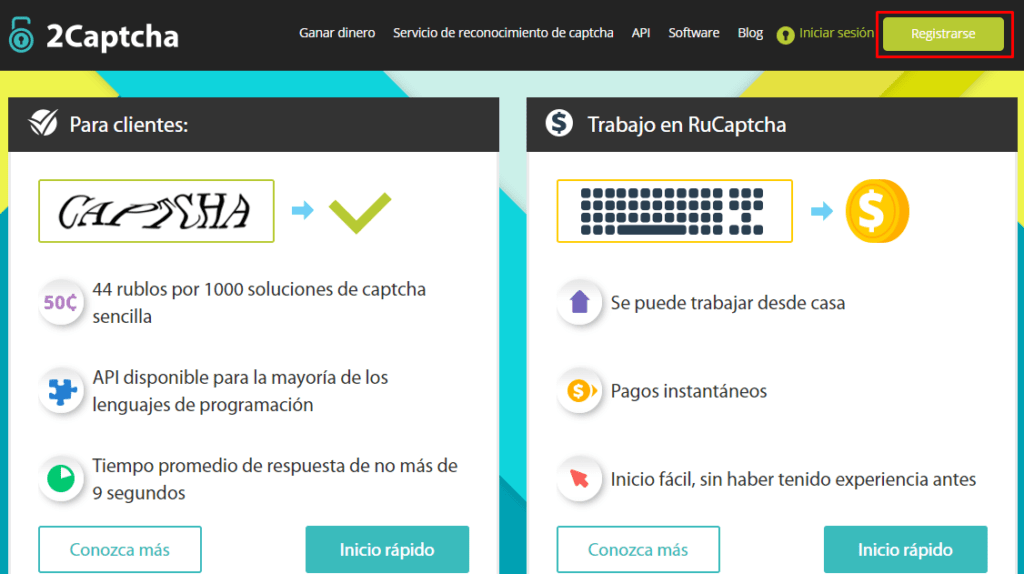Click the 50¢ price icon
Image resolution: width=1024 pixels, height=574 pixels.
pos(61,302)
